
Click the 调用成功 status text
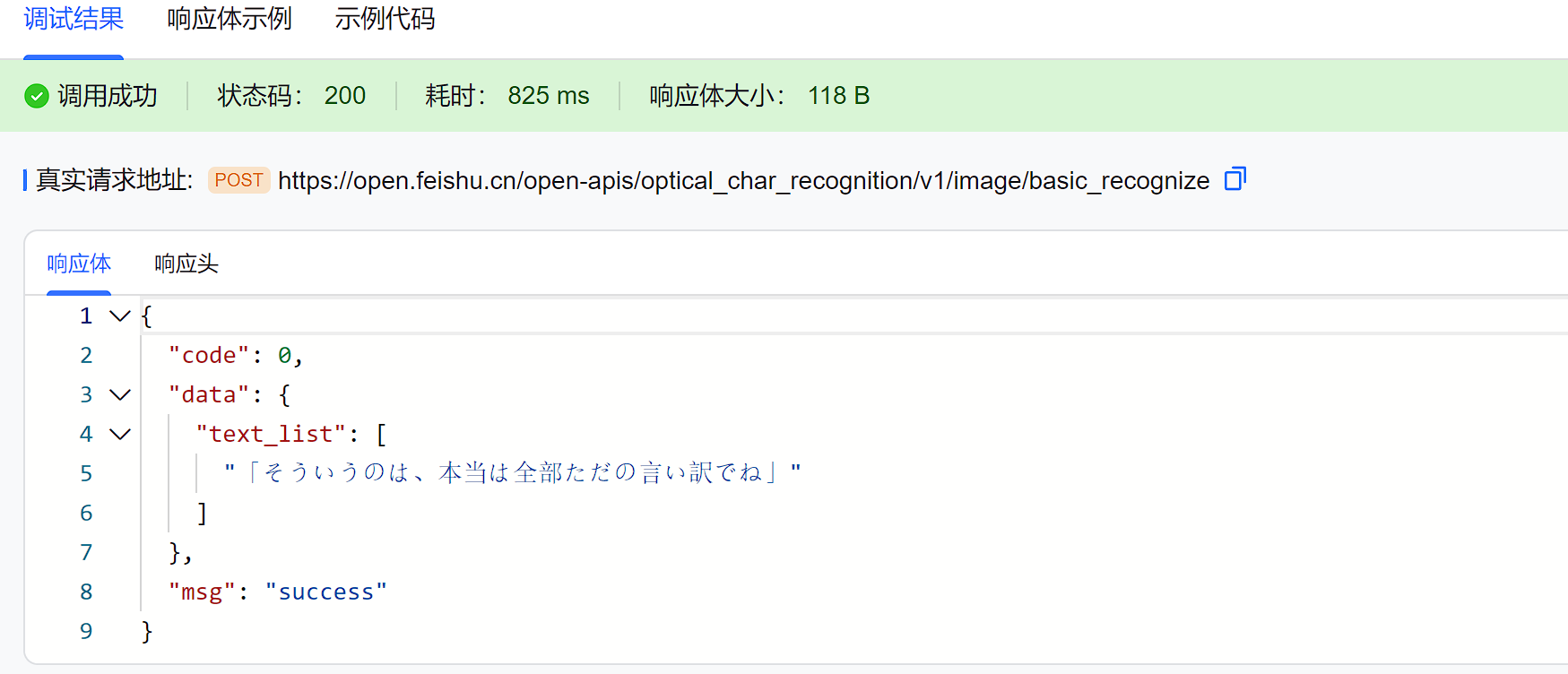[108, 96]
